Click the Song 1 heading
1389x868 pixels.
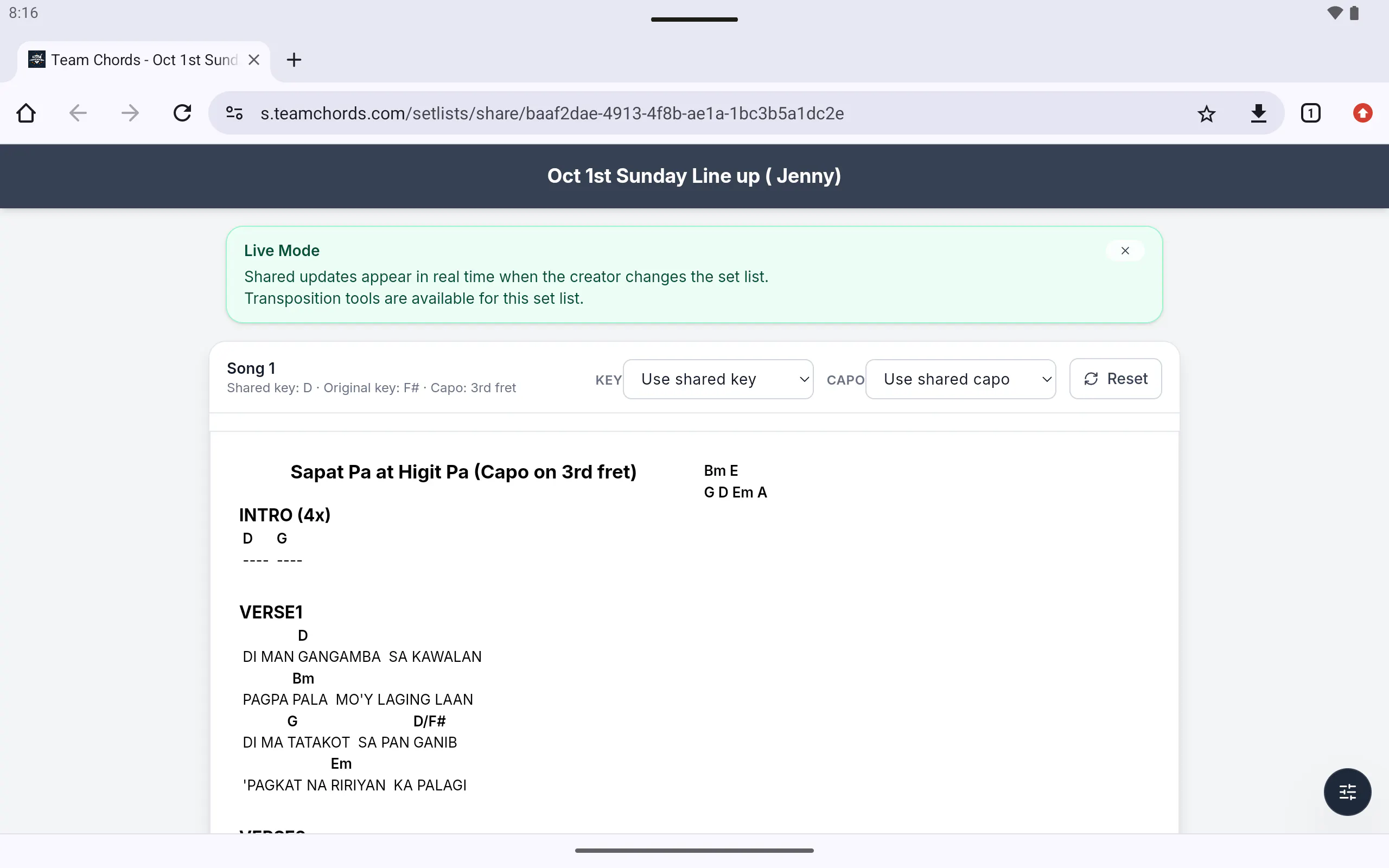[251, 368]
